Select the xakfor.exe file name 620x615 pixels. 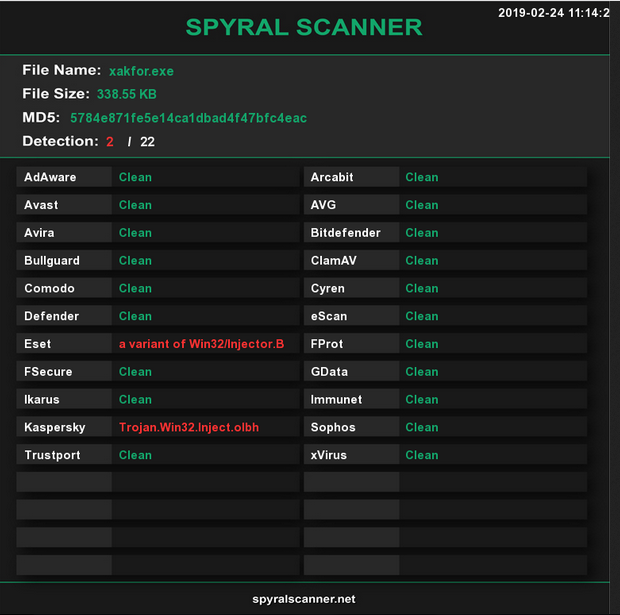tap(141, 71)
